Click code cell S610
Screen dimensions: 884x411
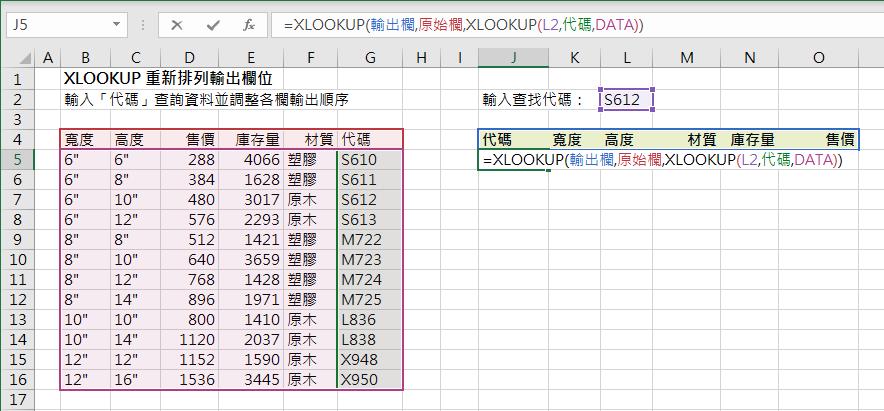[x=370, y=160]
